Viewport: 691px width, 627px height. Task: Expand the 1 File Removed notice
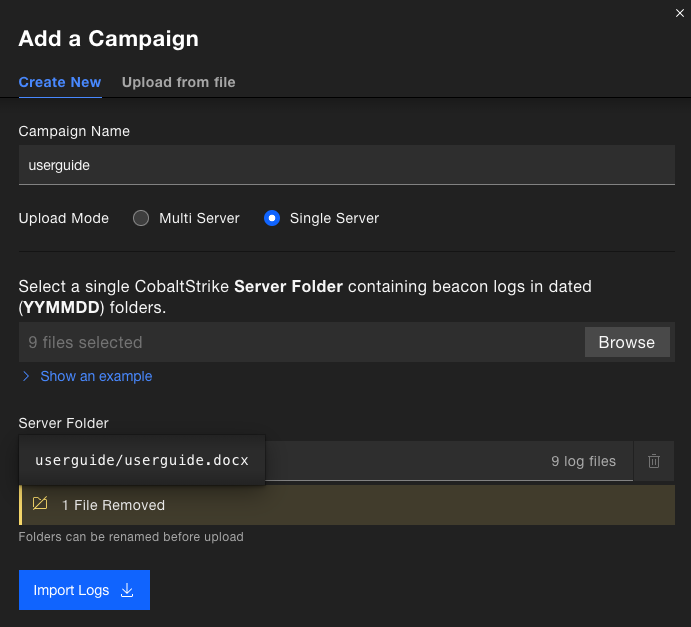(x=347, y=505)
